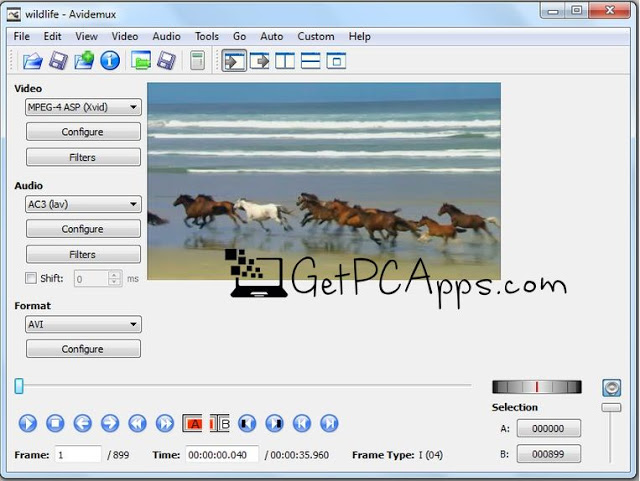Open the Video menu

pos(125,36)
